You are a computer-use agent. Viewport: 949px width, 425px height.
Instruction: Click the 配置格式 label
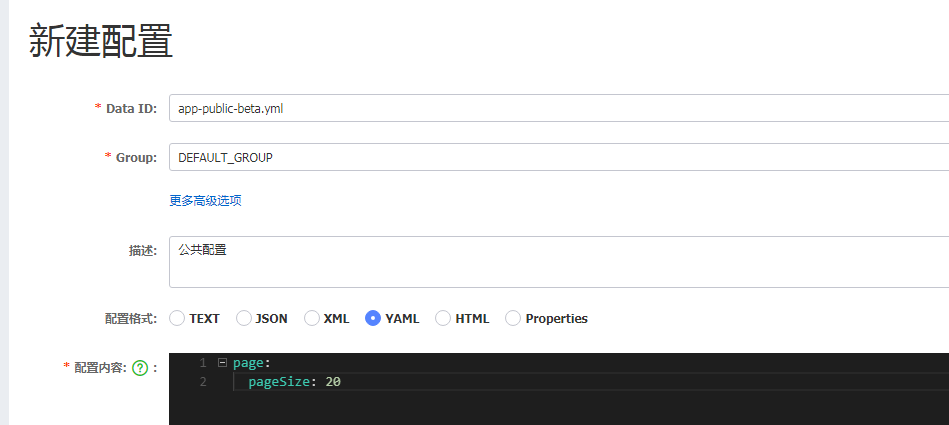131,318
